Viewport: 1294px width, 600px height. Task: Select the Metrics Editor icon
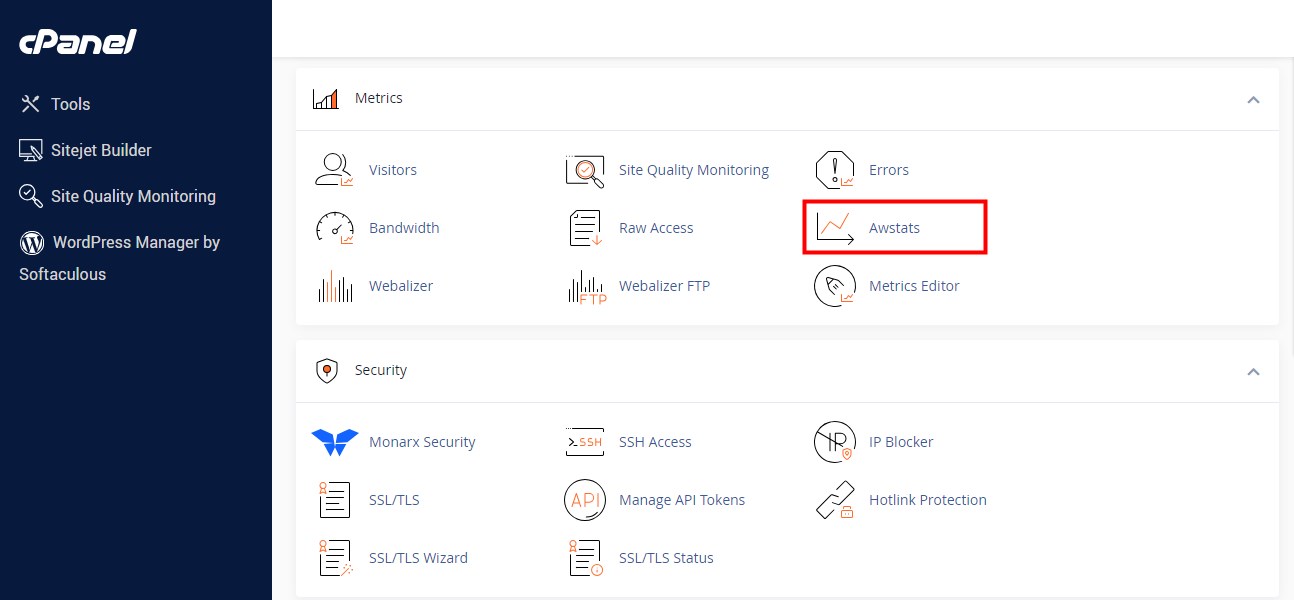(834, 286)
